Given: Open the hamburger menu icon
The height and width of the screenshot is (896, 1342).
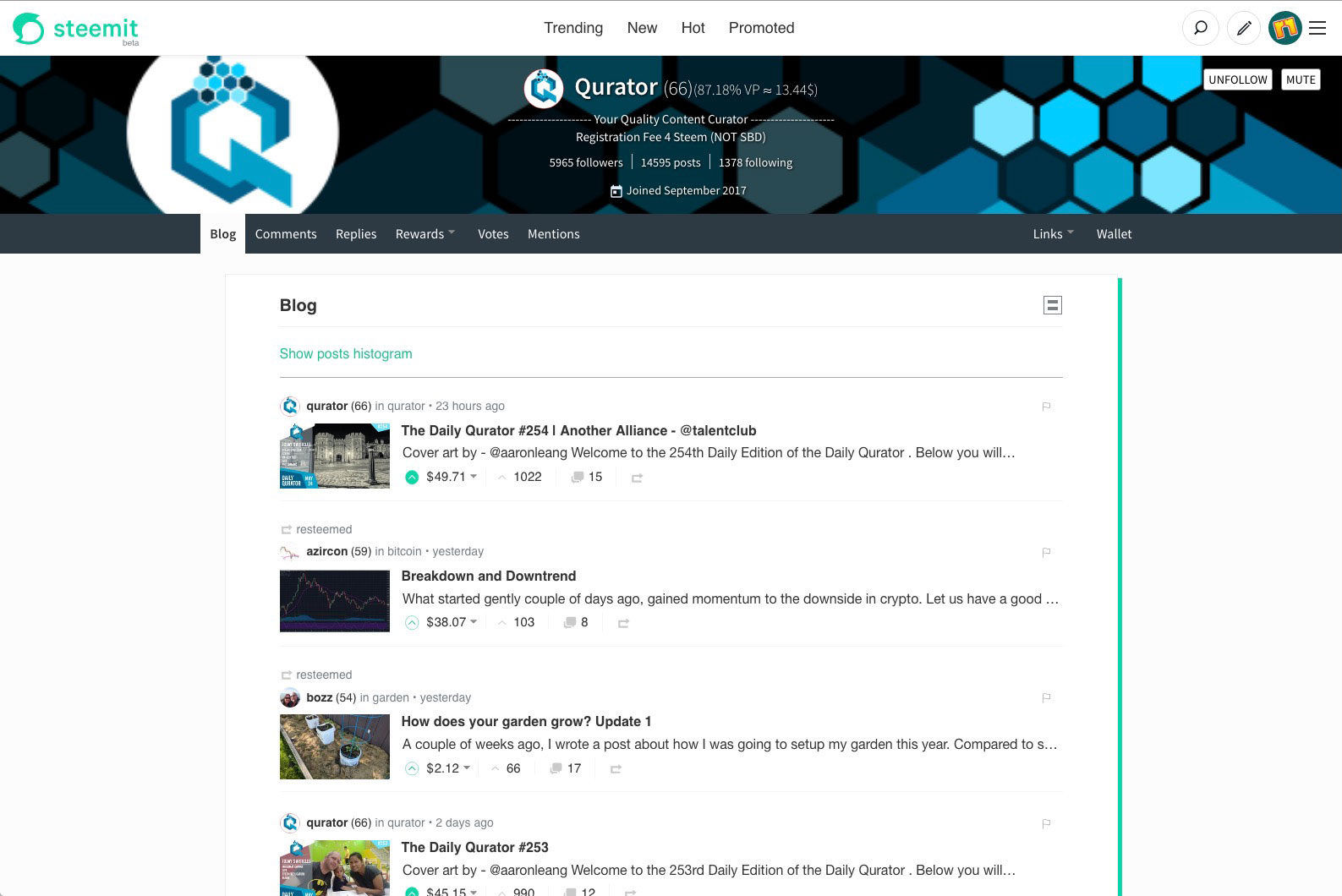Looking at the screenshot, I should pos(1317,28).
